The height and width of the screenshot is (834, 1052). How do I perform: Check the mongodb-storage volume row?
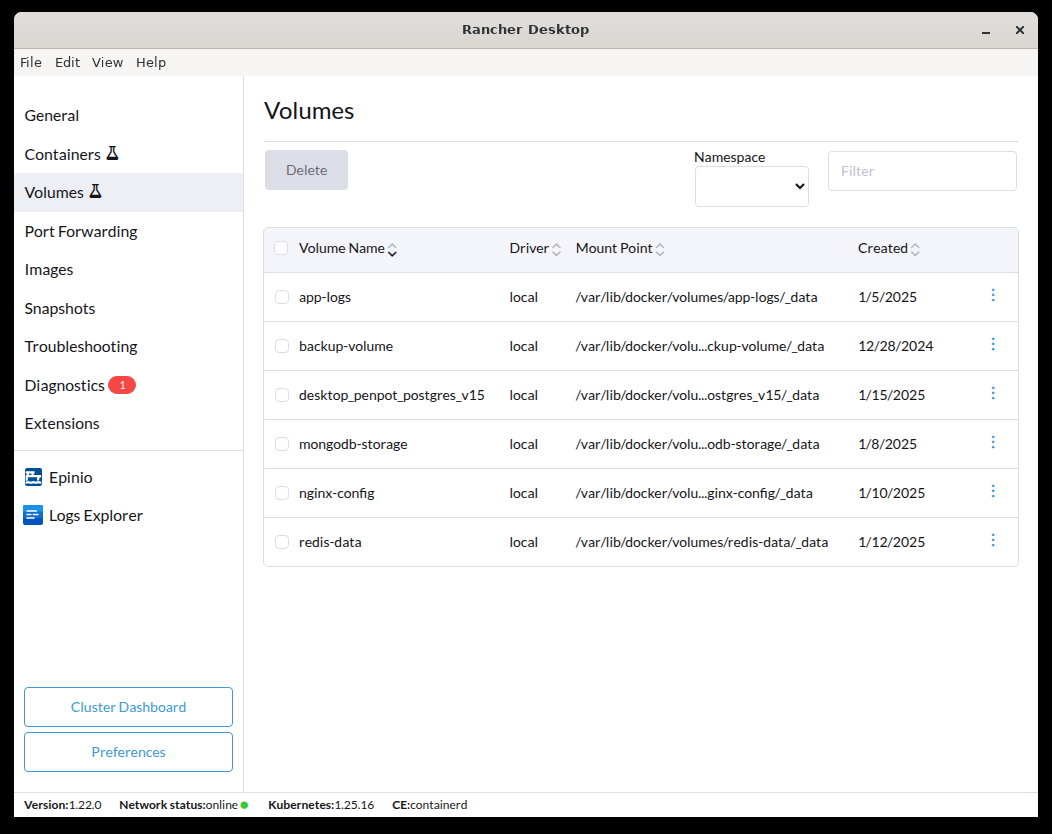coord(281,443)
